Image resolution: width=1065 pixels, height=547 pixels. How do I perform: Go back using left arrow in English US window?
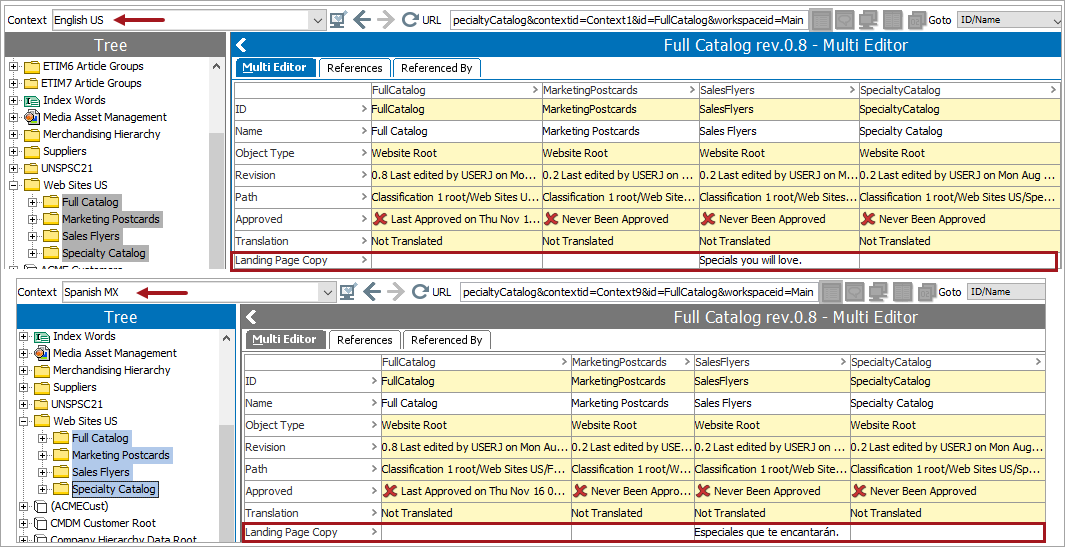point(362,20)
